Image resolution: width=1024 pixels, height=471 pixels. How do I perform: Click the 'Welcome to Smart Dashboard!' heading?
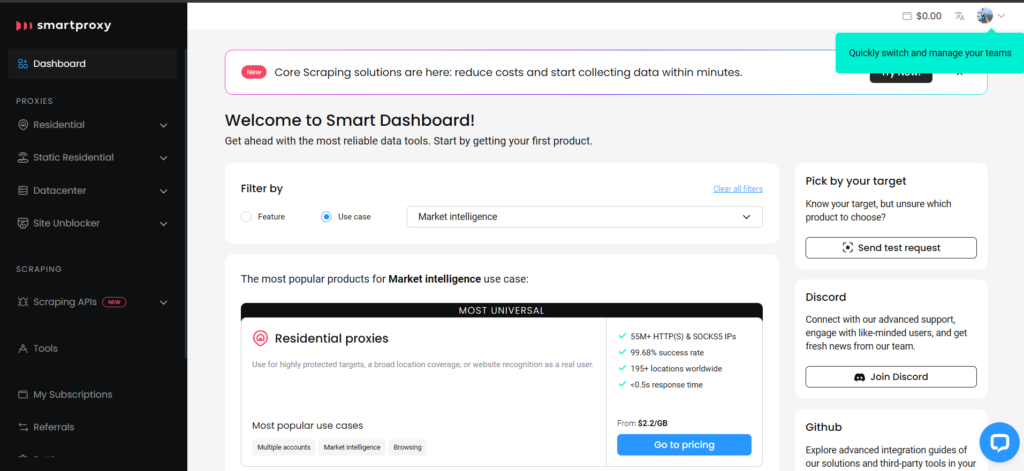(349, 120)
